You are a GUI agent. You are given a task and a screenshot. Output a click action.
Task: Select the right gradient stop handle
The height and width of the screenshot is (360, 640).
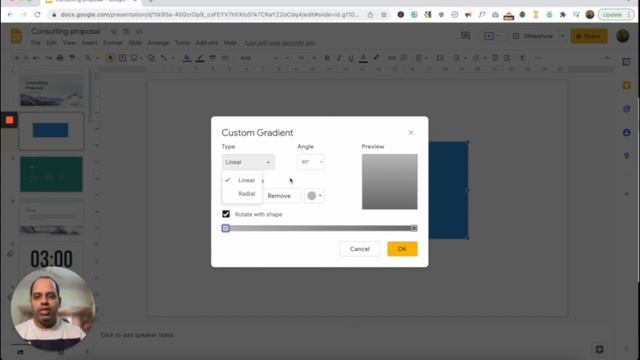point(414,228)
